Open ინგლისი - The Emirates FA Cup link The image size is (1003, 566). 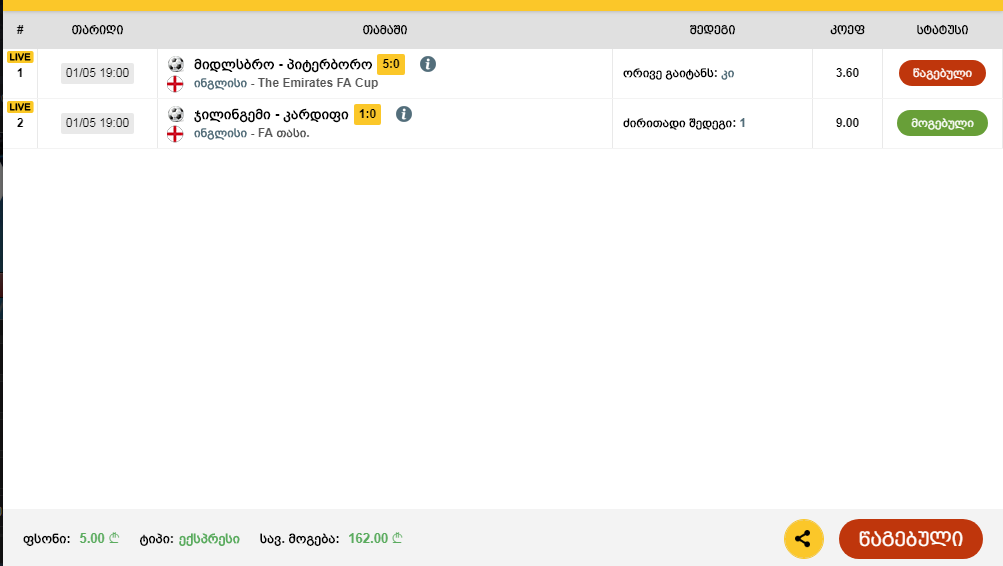[x=286, y=83]
